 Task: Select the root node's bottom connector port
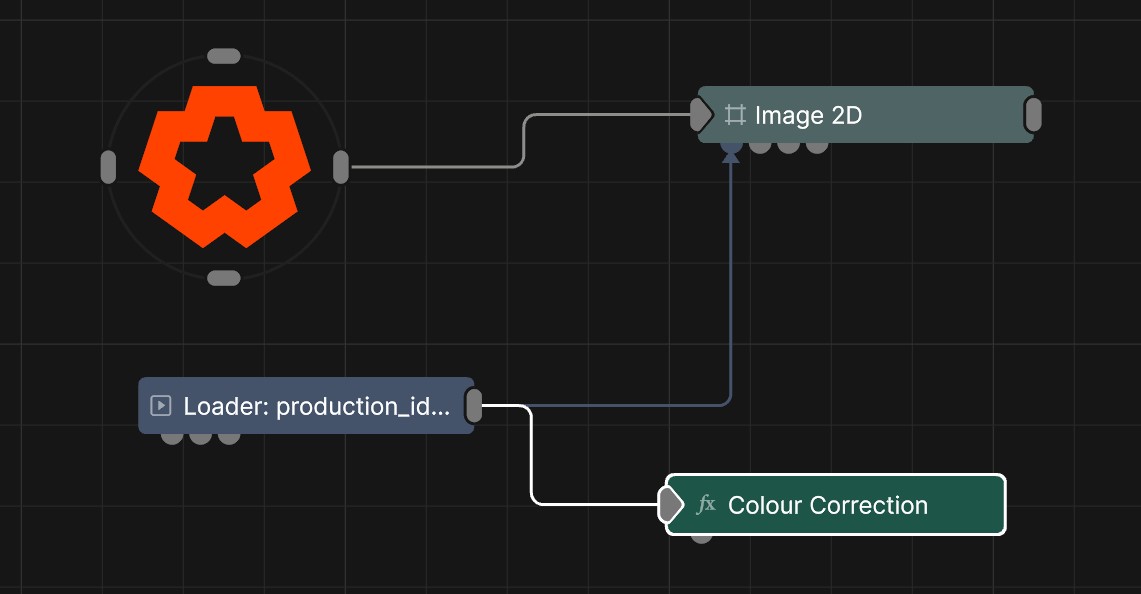(223, 278)
